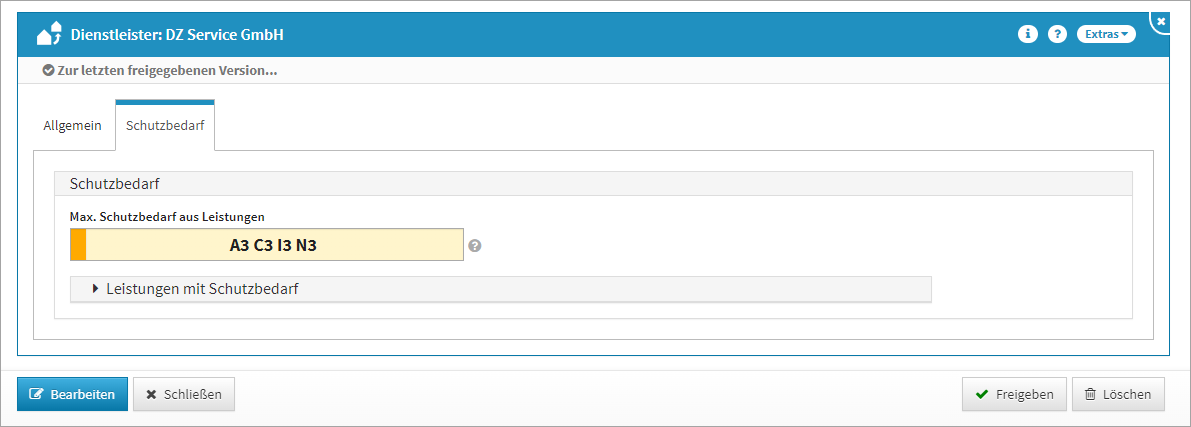Screen dimensions: 1191x427
Task: Click the question mark help icon in the header
Action: (x=1057, y=34)
